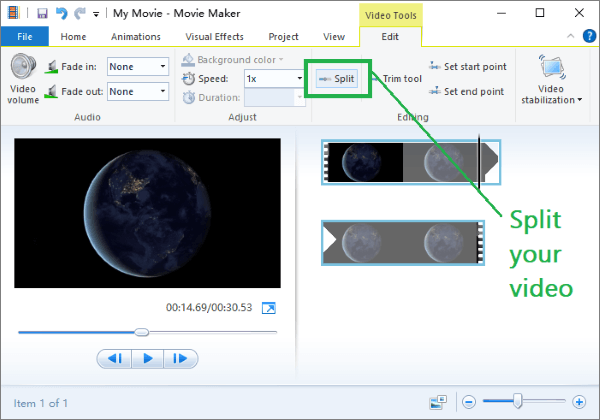Click the Video stabilization icon

point(551,67)
